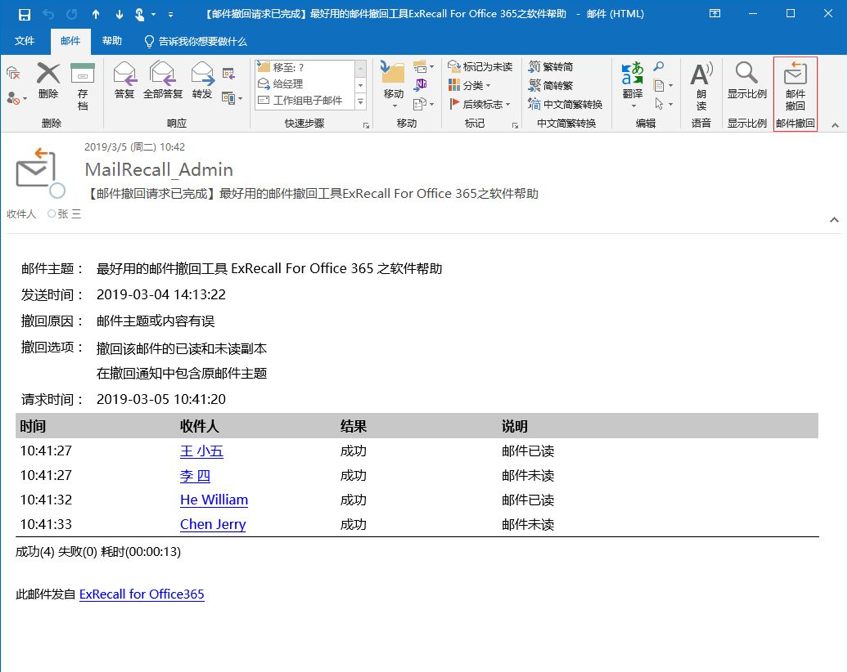This screenshot has height=672, width=847.
Task: Click the Junk/block sender icon
Action: pos(13,98)
